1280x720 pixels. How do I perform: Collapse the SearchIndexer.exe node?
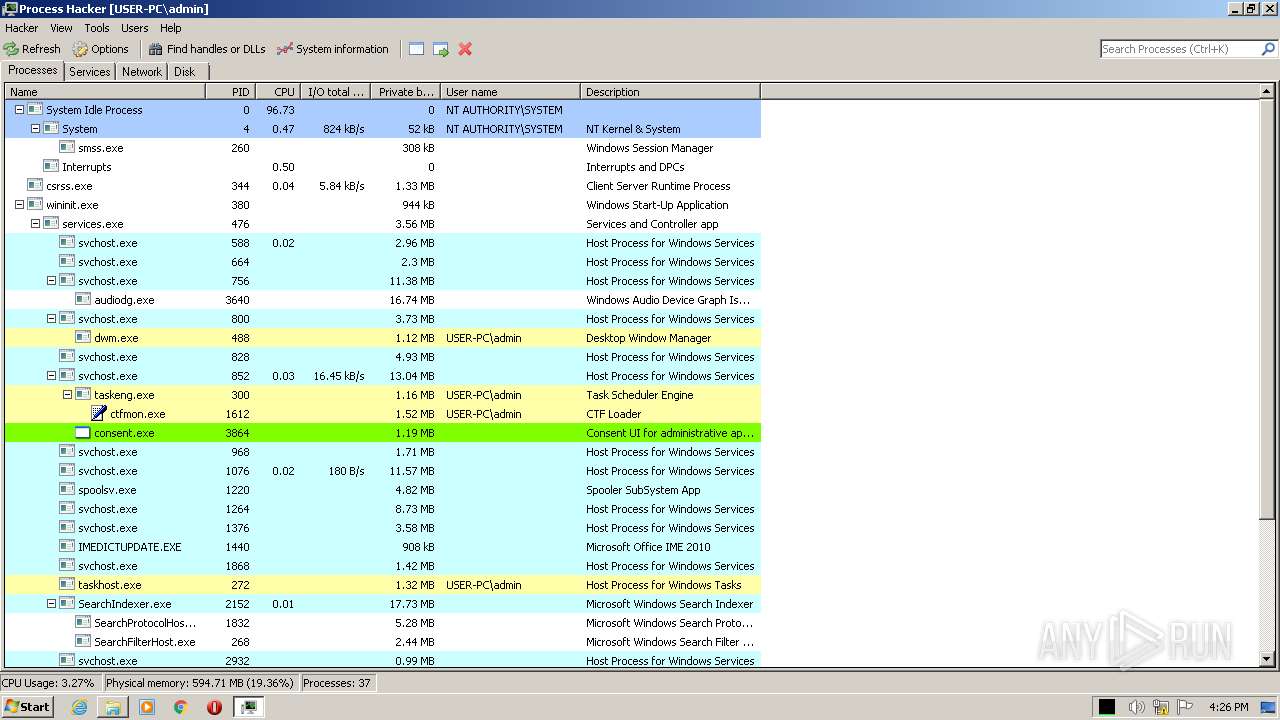click(x=51, y=604)
